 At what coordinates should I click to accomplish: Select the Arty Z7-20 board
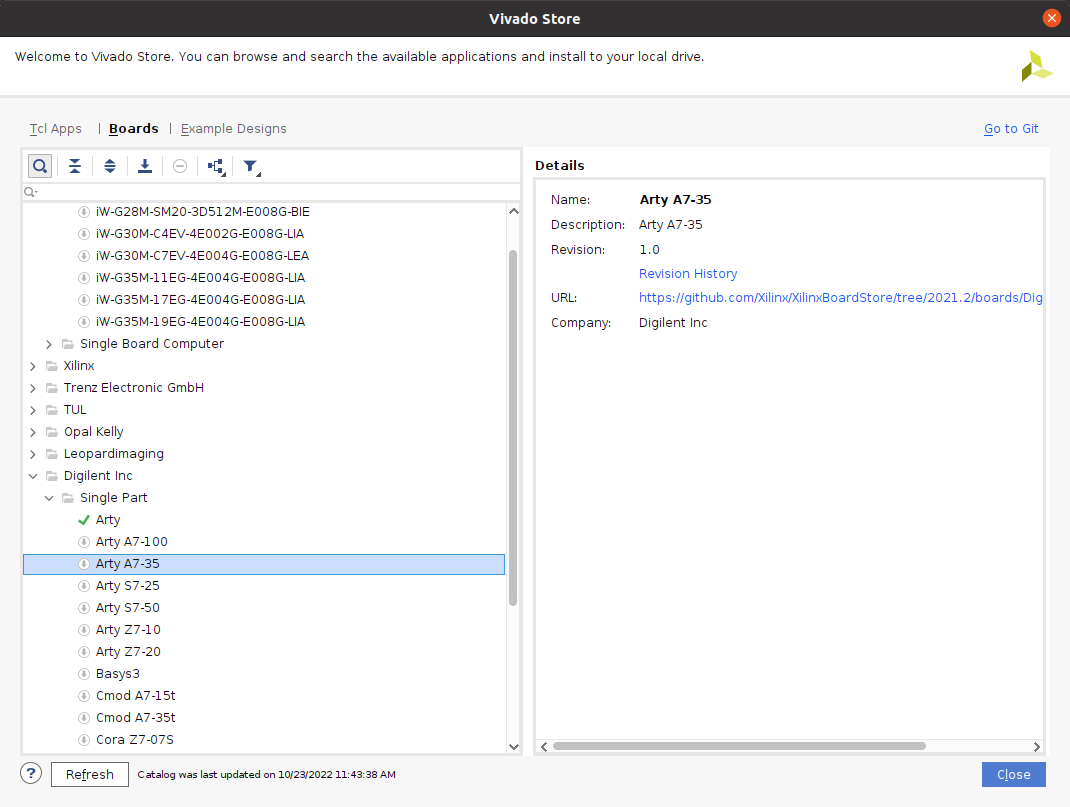pyautogui.click(x=128, y=652)
